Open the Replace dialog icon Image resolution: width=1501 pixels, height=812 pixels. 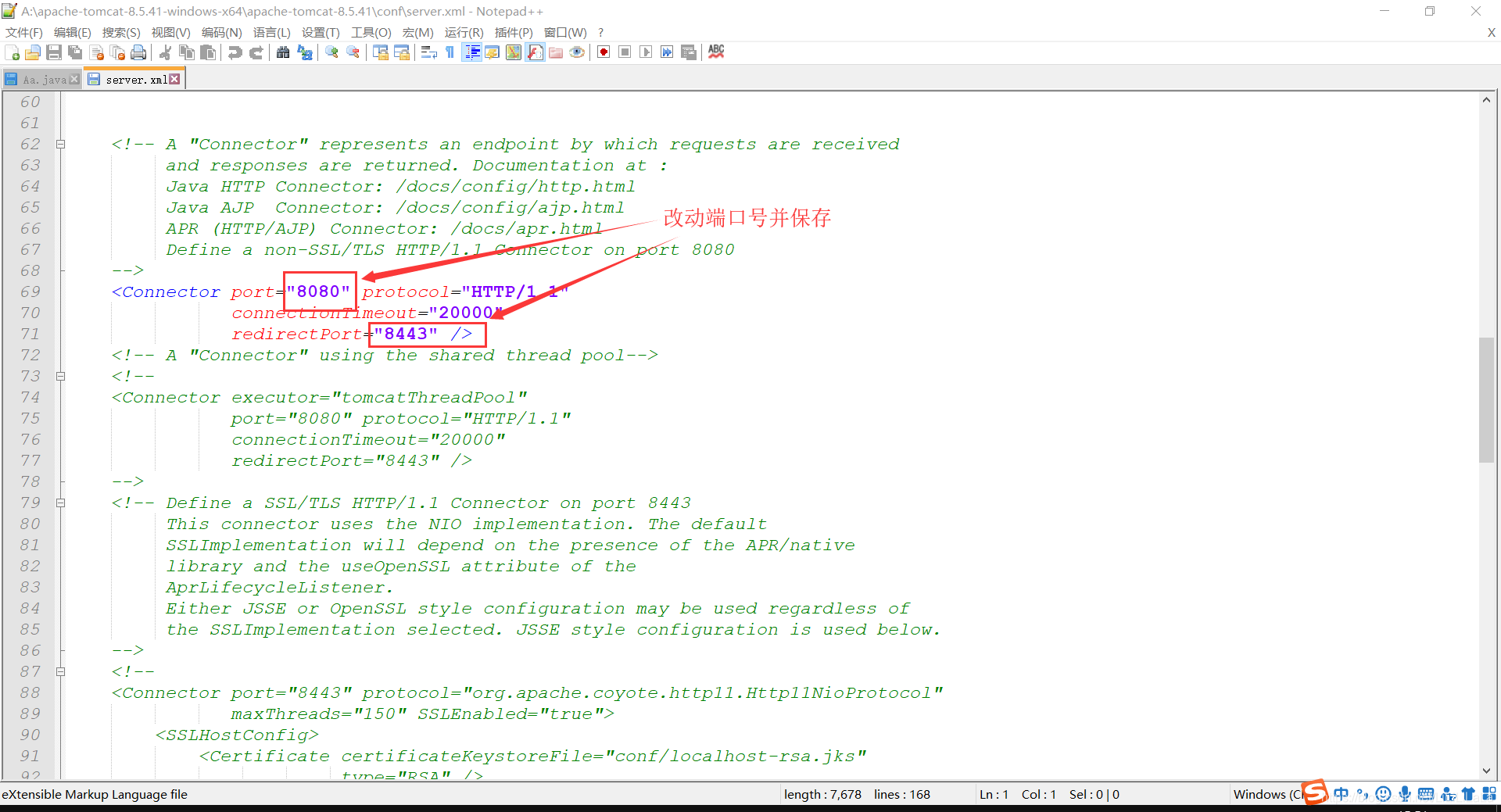305,52
